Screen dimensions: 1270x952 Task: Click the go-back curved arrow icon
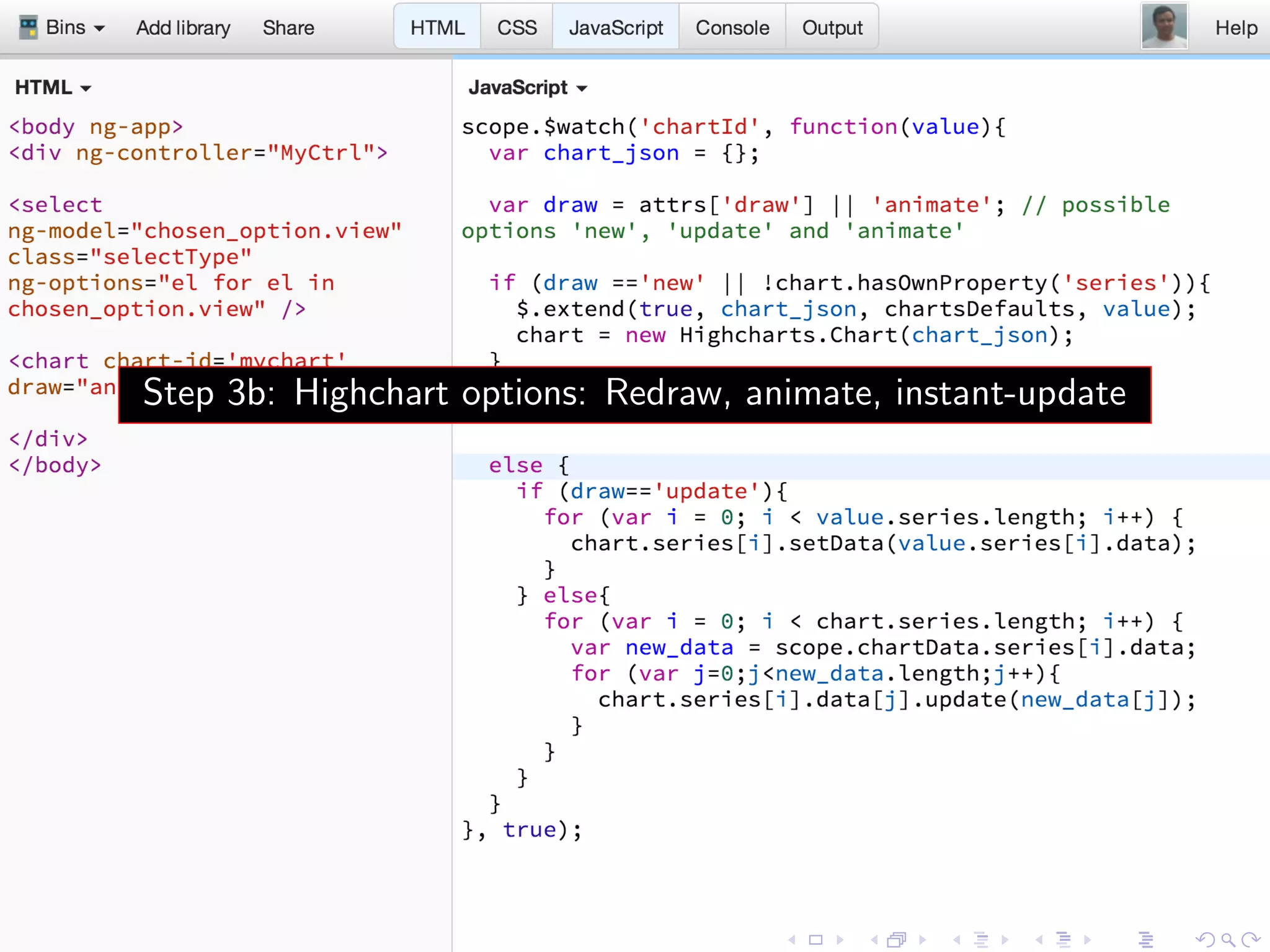[1206, 940]
